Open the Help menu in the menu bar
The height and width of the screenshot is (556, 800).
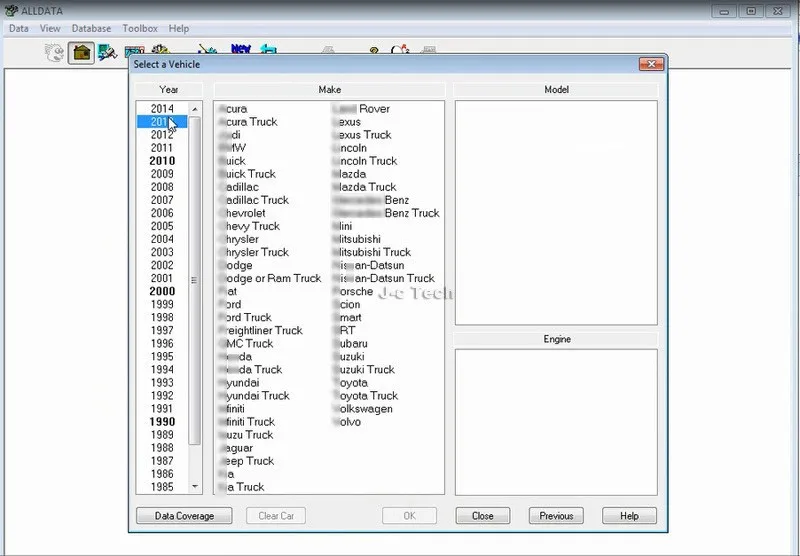pos(179,29)
